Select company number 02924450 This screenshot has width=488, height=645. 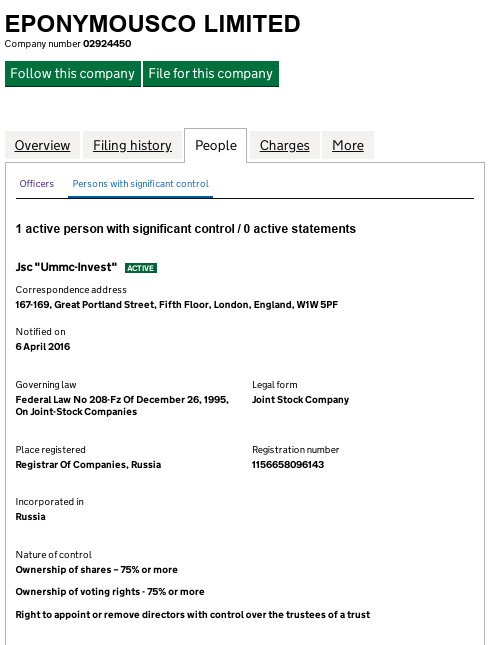click(107, 44)
